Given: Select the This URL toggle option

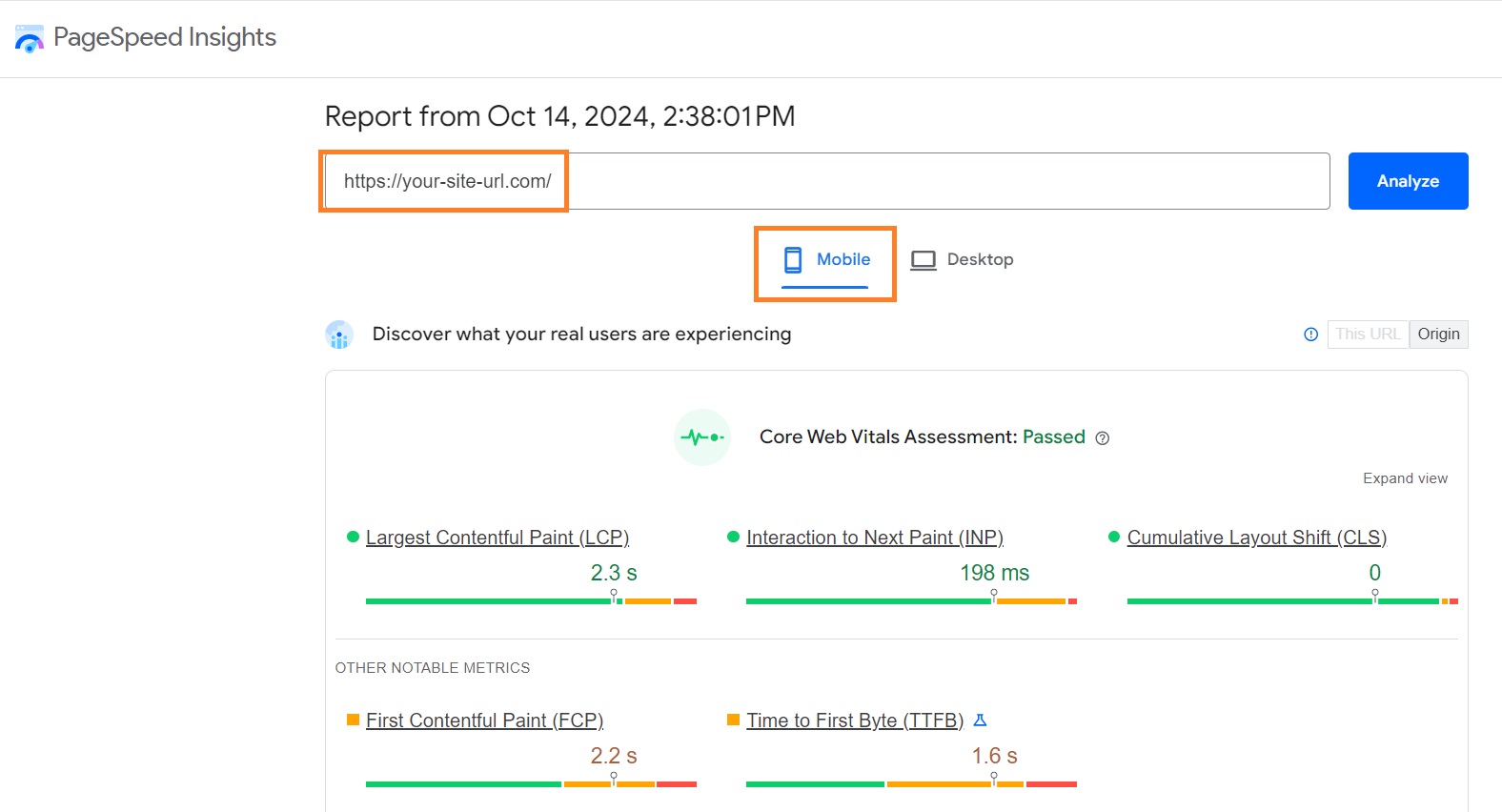Looking at the screenshot, I should tap(1368, 335).
